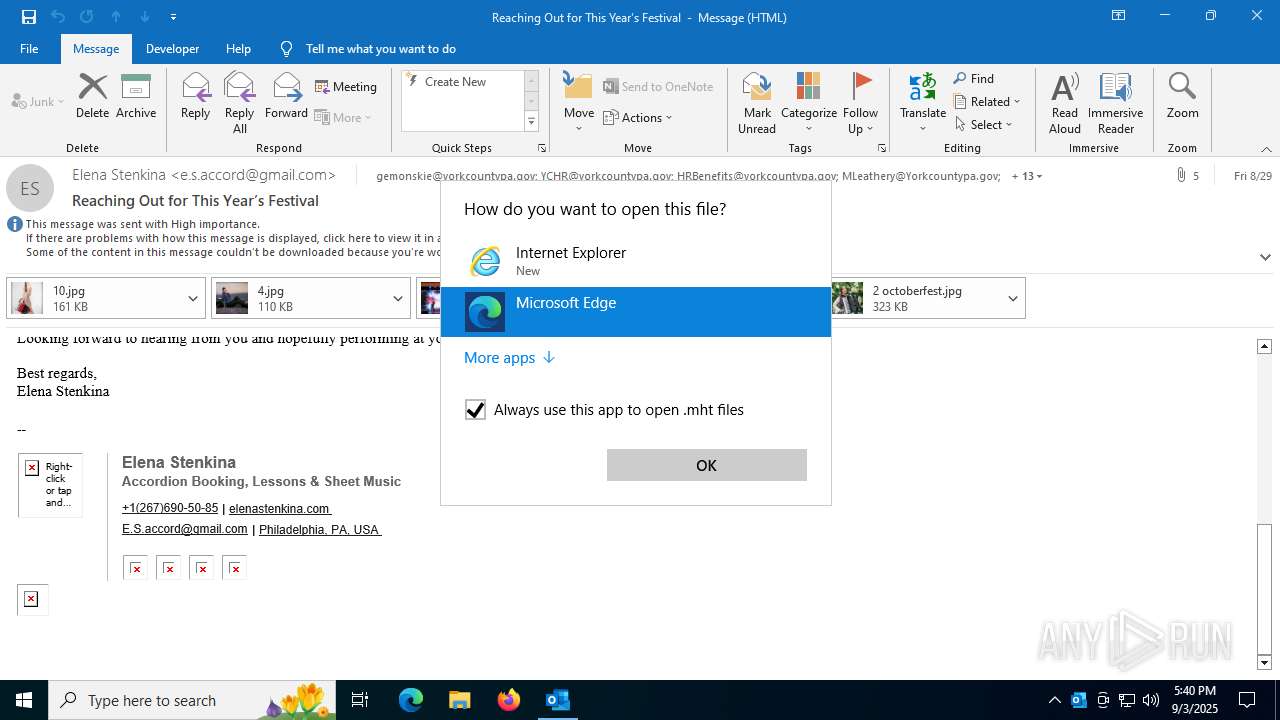Viewport: 1280px width, 720px height.
Task: Click the attachment count paperclip 5
Action: [1188, 176]
